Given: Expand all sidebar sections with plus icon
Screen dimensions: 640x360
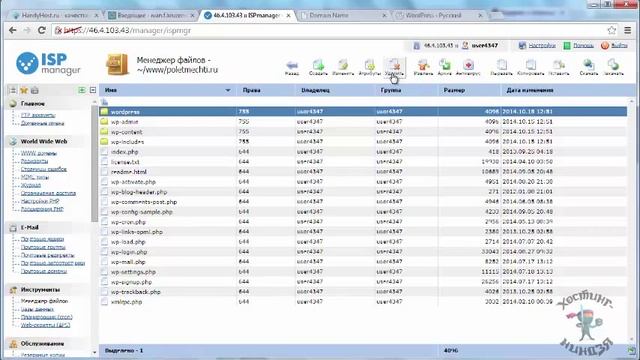Looking at the screenshot, I should pos(82,90).
